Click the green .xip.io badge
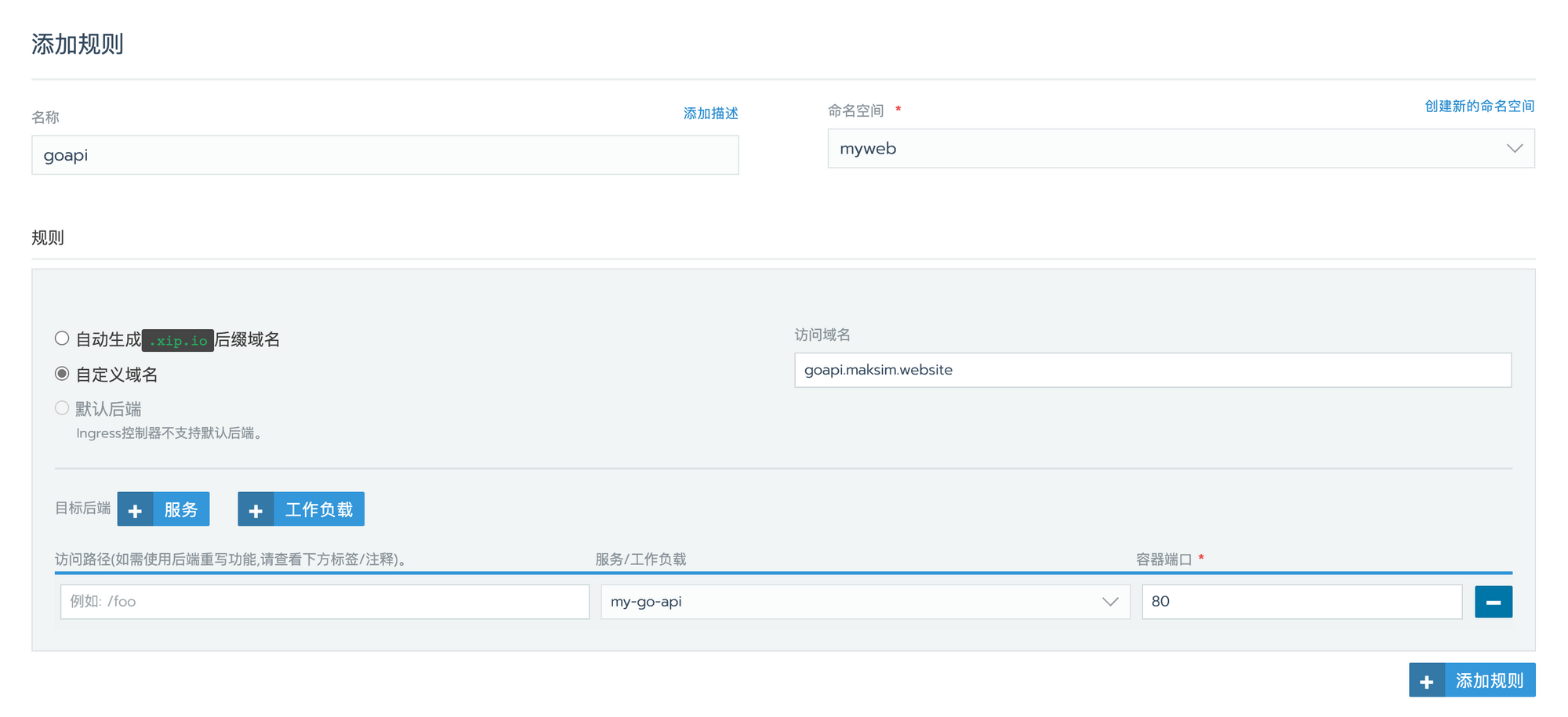The image size is (1568, 717). [x=178, y=341]
